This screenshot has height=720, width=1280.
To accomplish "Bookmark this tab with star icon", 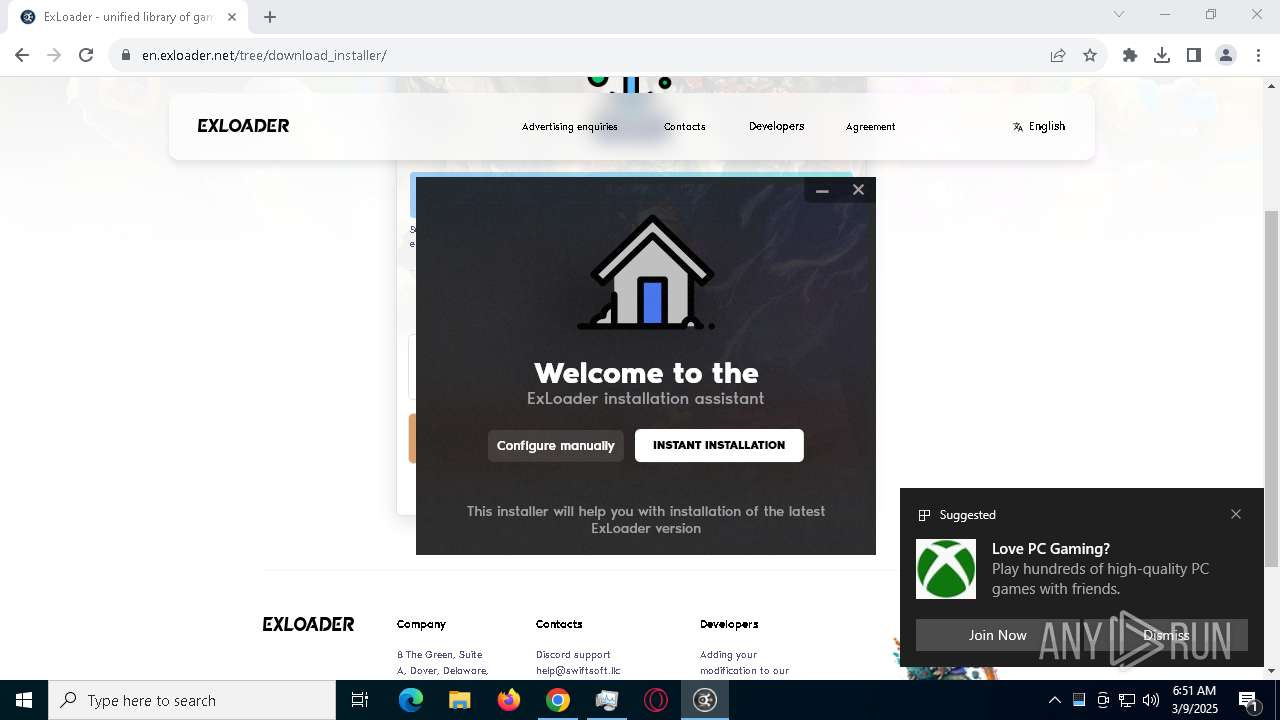I will point(1090,55).
